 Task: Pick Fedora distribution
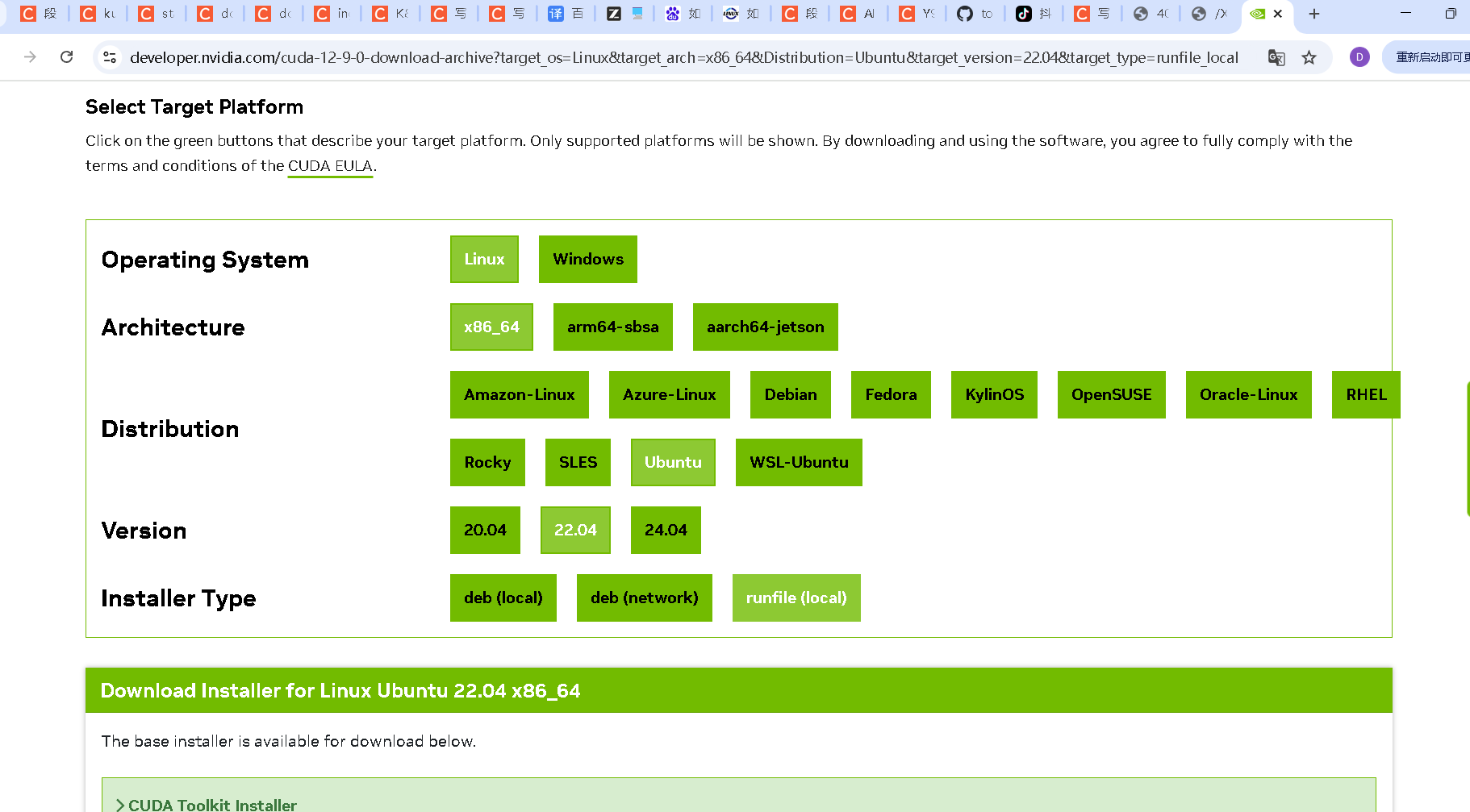pos(891,394)
